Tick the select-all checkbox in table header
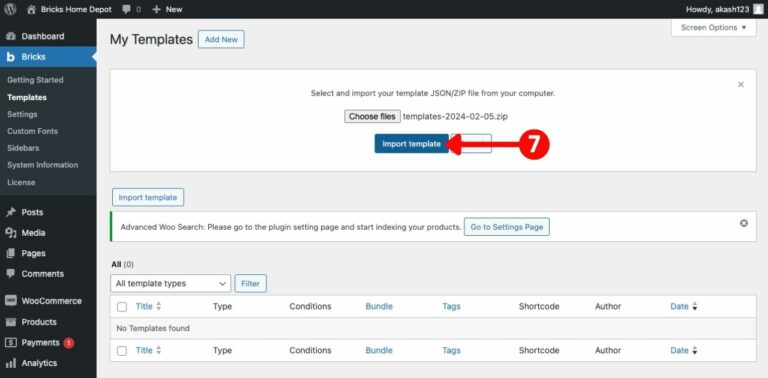The height and width of the screenshot is (378, 768). click(x=122, y=307)
